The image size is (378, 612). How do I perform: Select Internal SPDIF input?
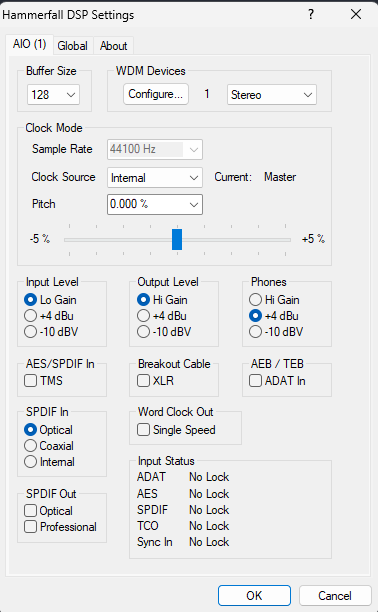[49, 462]
